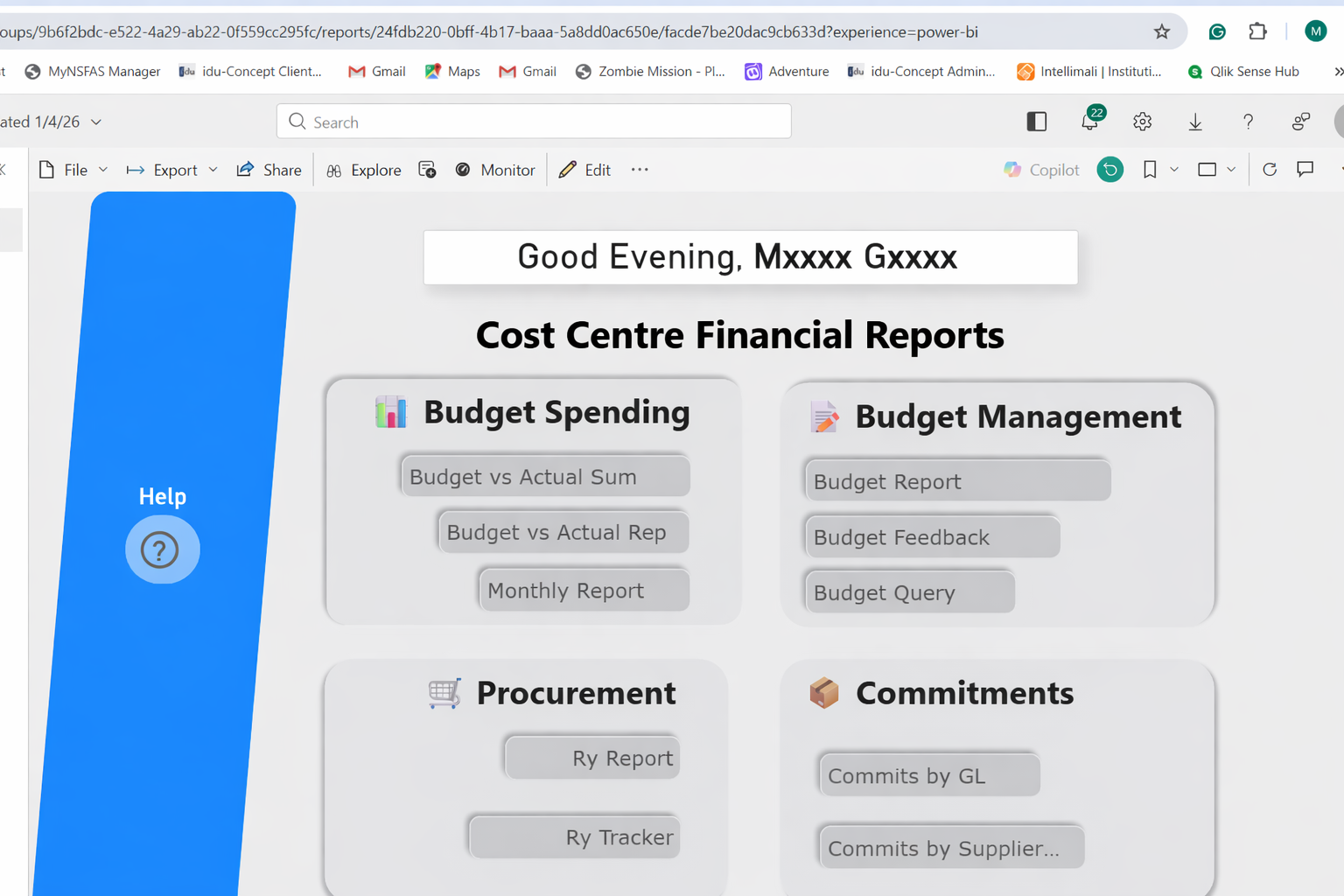Click the Edit pencil icon
Viewport: 1344px width, 896px height.
tap(567, 169)
